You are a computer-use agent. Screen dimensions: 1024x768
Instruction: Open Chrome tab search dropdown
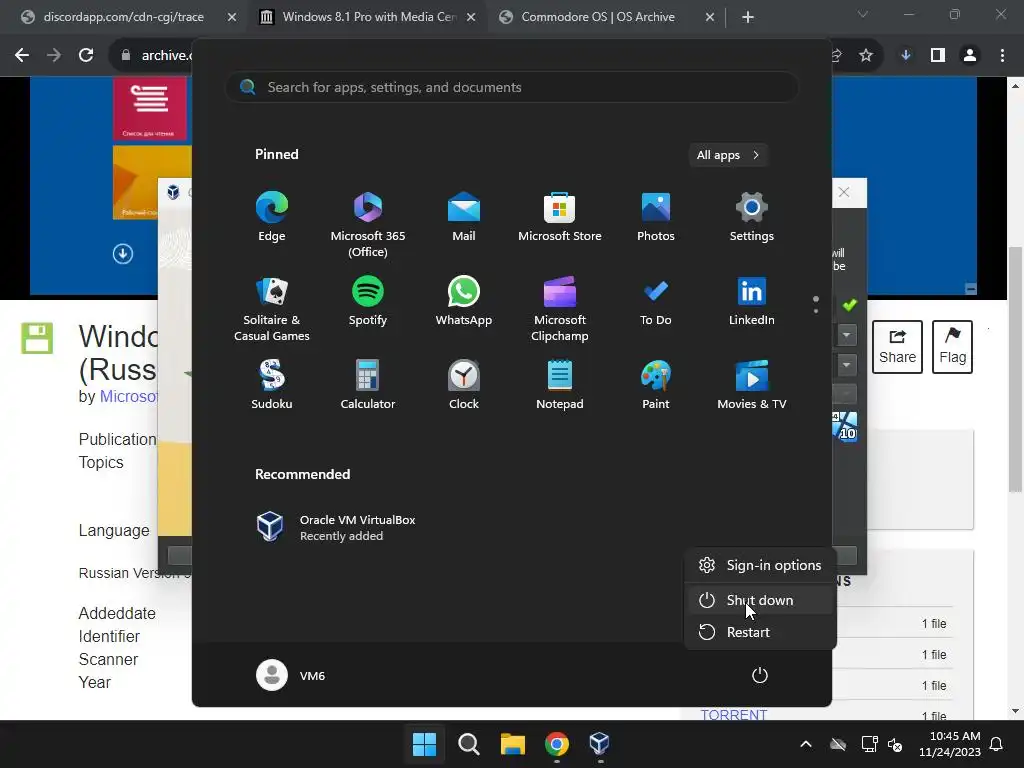click(863, 14)
